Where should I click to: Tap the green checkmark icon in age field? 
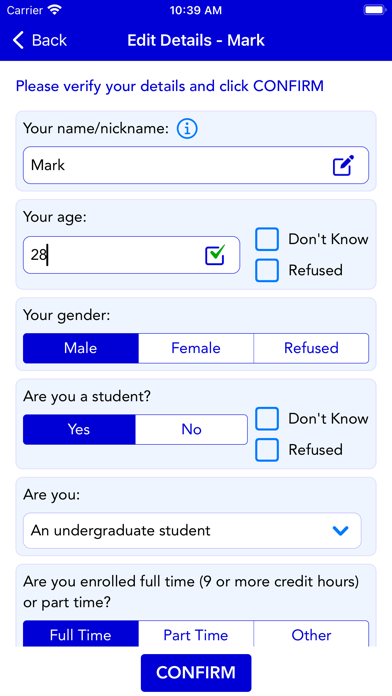click(215, 255)
